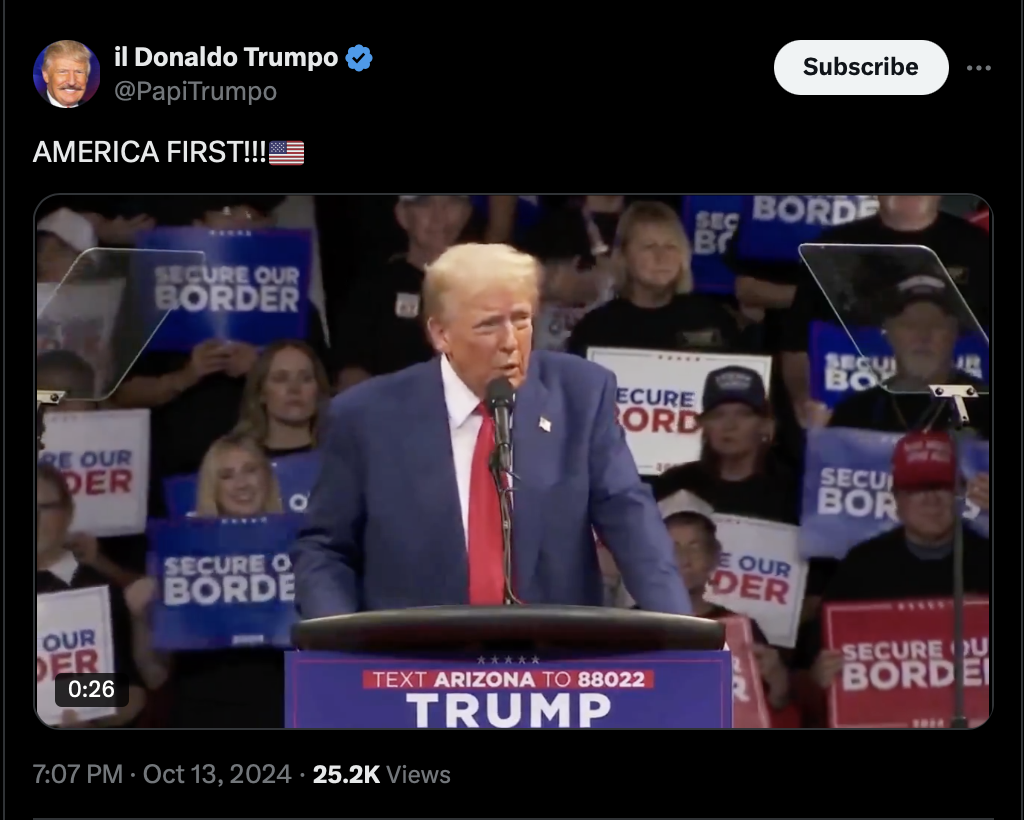Click the red cap in the video
Screen dimensions: 1024x820
coord(923,460)
